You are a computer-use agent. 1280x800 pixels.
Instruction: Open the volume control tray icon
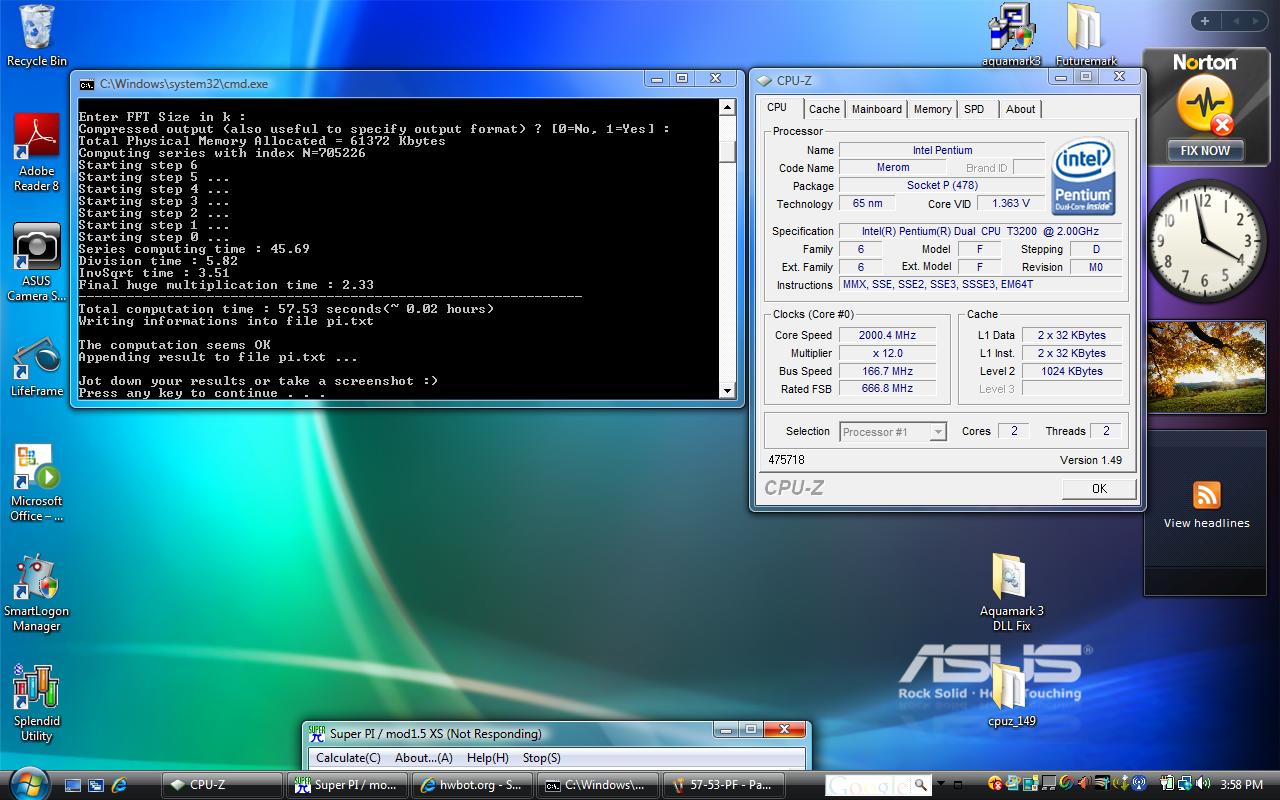1204,784
